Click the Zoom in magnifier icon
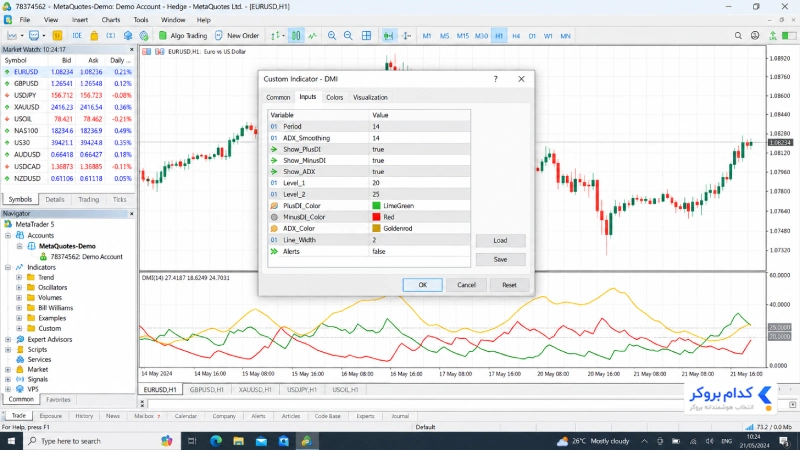Screen dimensions: 800x450 tap(332, 36)
